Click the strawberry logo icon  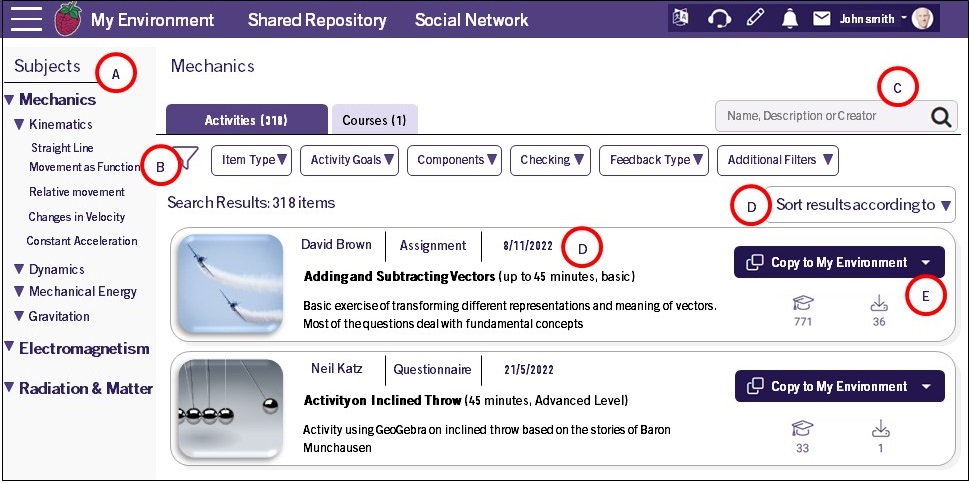(67, 19)
